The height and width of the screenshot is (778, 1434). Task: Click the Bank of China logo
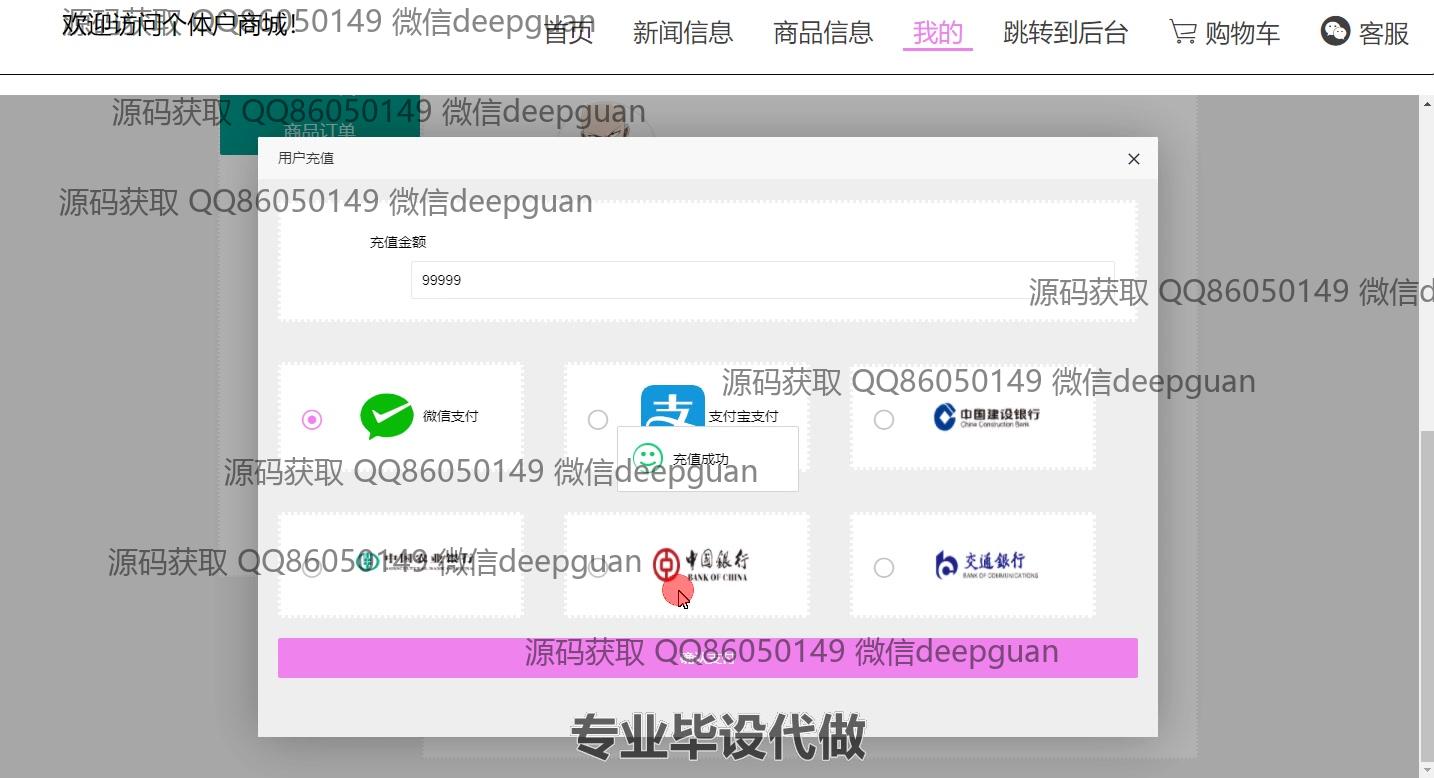click(x=700, y=564)
